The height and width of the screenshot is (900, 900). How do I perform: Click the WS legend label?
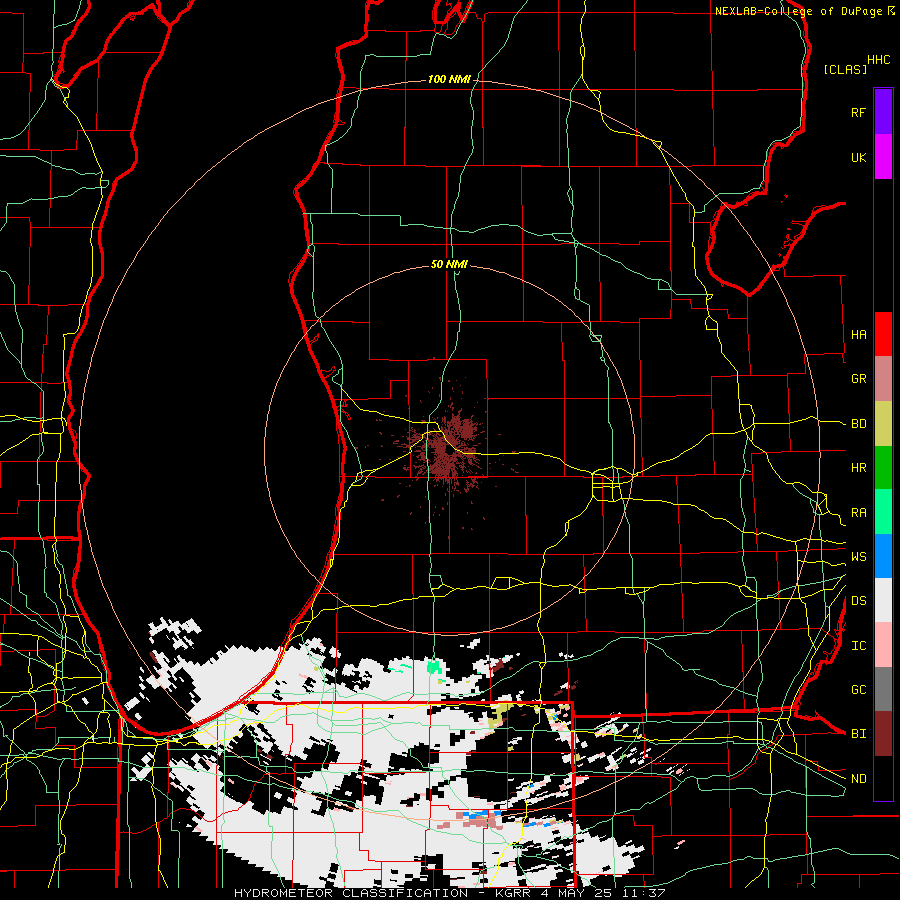point(859,557)
